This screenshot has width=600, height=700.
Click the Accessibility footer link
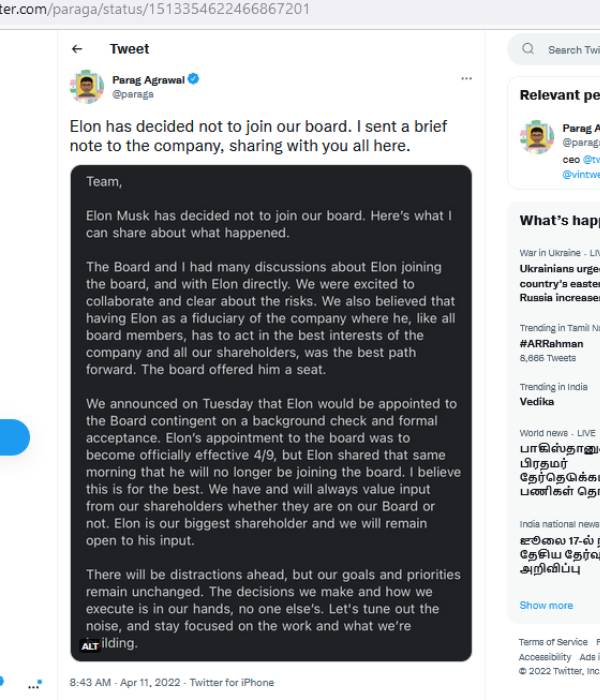[x=545, y=657]
